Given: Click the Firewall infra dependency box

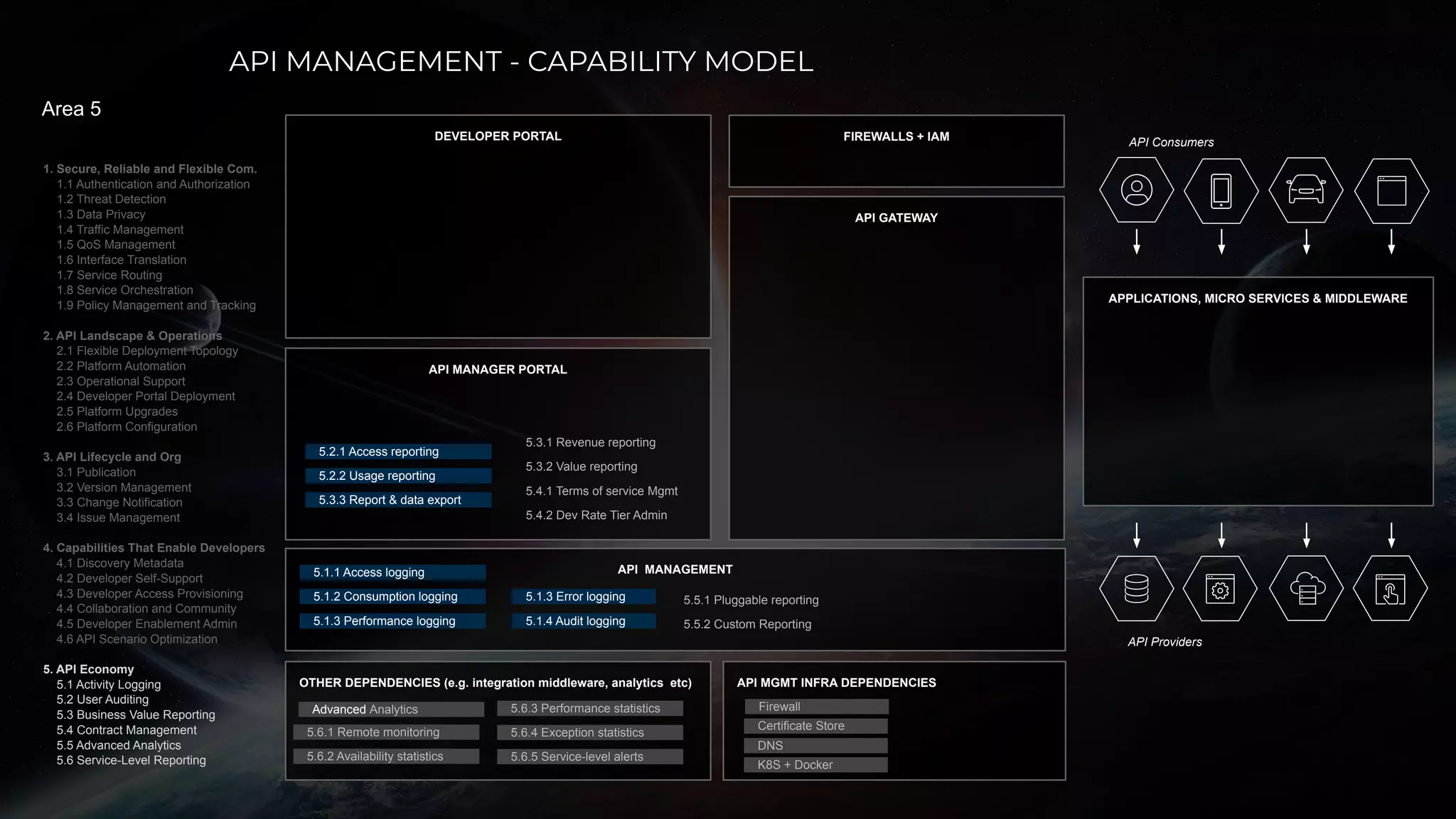Looking at the screenshot, I should (x=817, y=707).
